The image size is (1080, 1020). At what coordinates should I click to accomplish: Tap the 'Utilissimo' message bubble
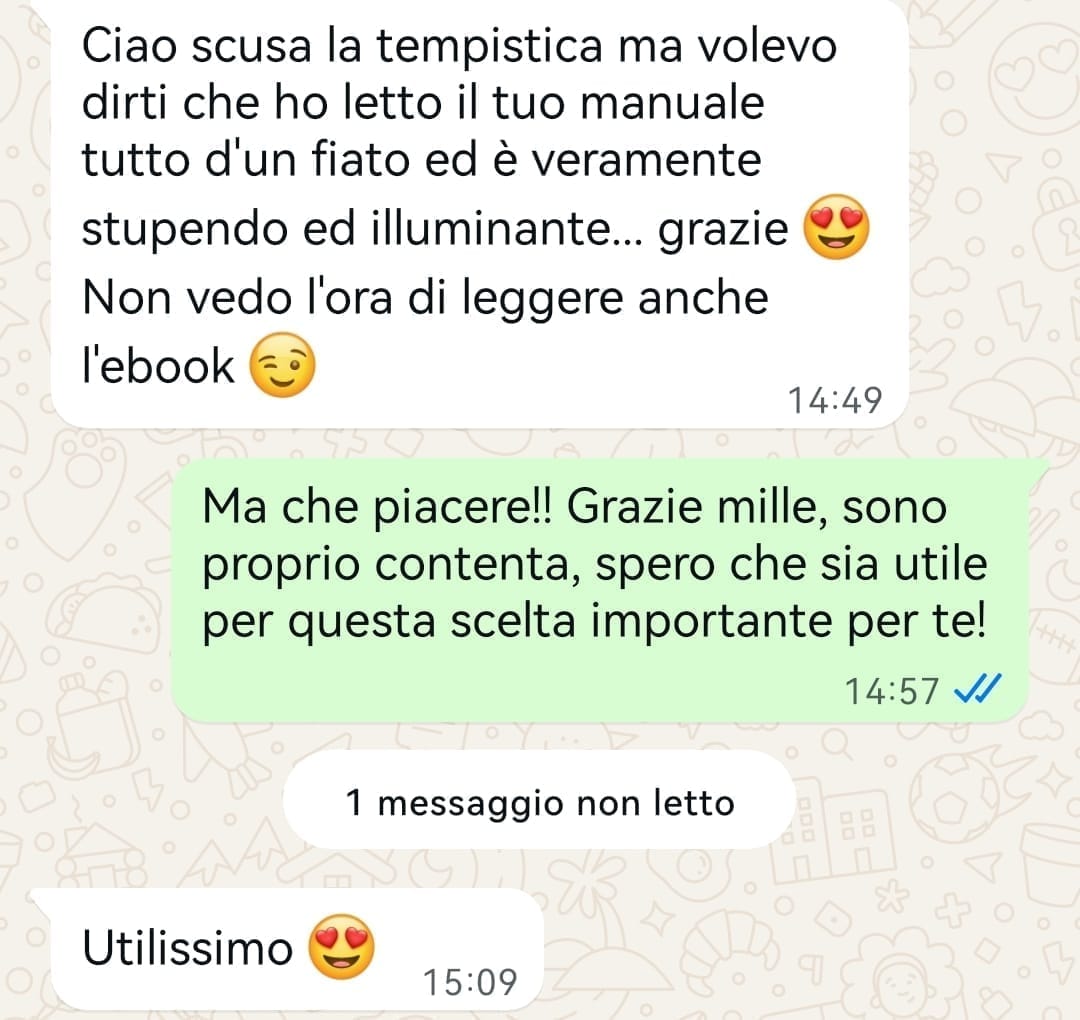click(x=297, y=949)
